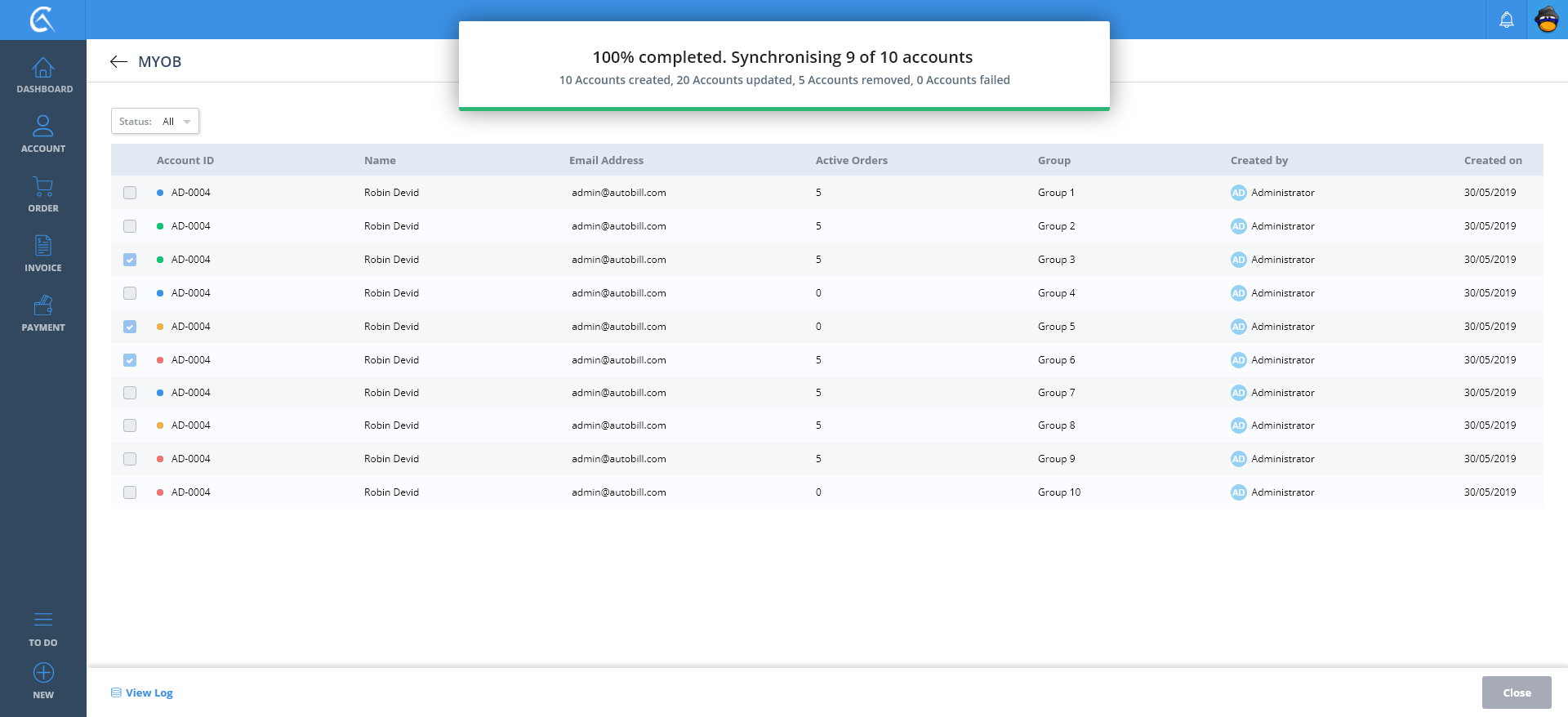Open the Status filter dropdown
This screenshot has width=1568, height=717.
[x=155, y=122]
